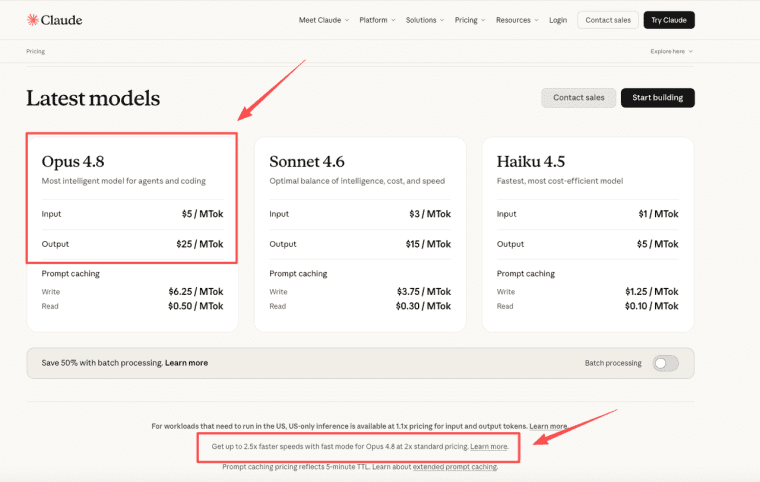Click the Latest models heading
This screenshot has height=482, width=760.
point(93,98)
